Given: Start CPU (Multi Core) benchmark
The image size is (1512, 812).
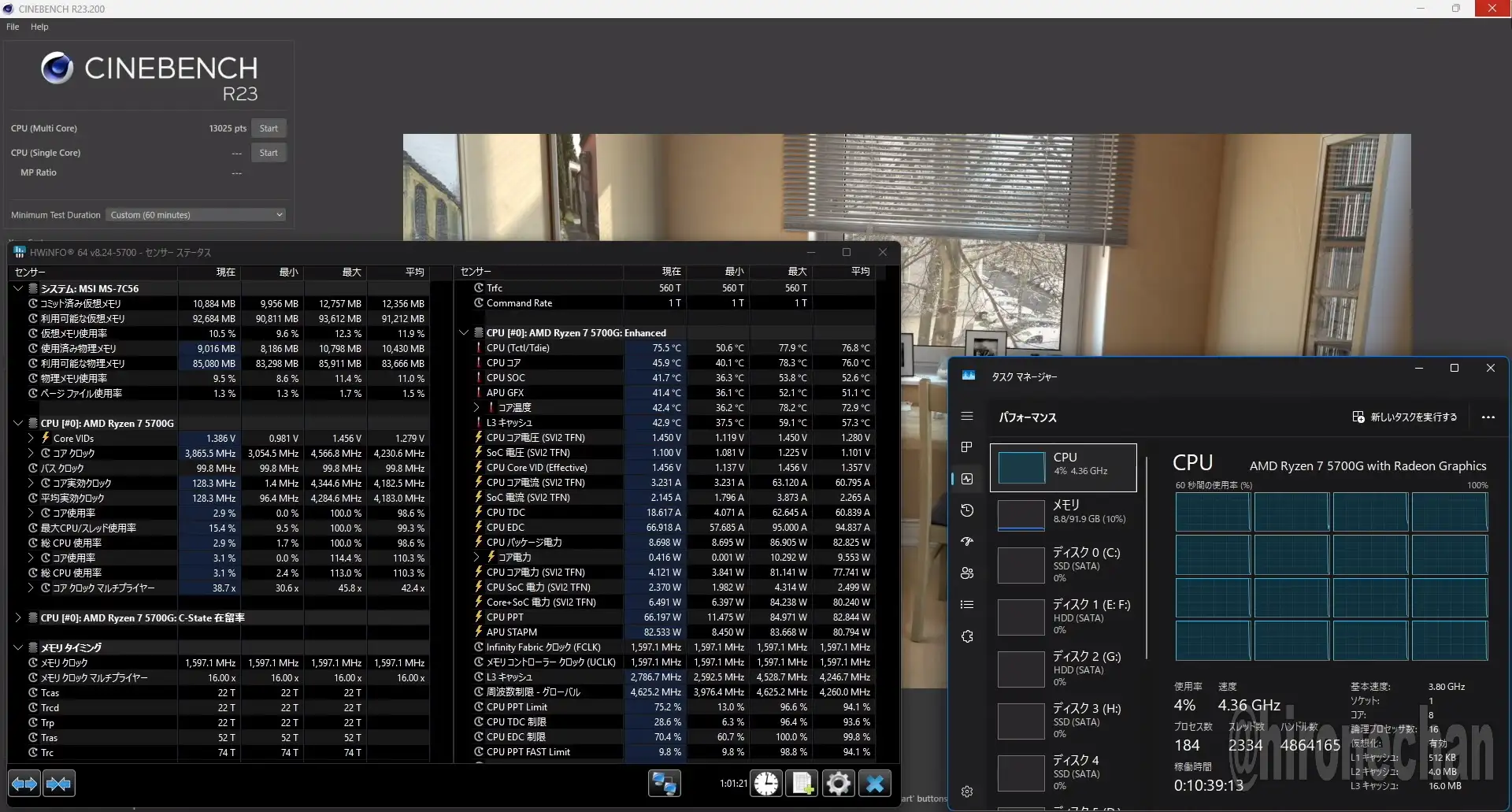Looking at the screenshot, I should (269, 128).
